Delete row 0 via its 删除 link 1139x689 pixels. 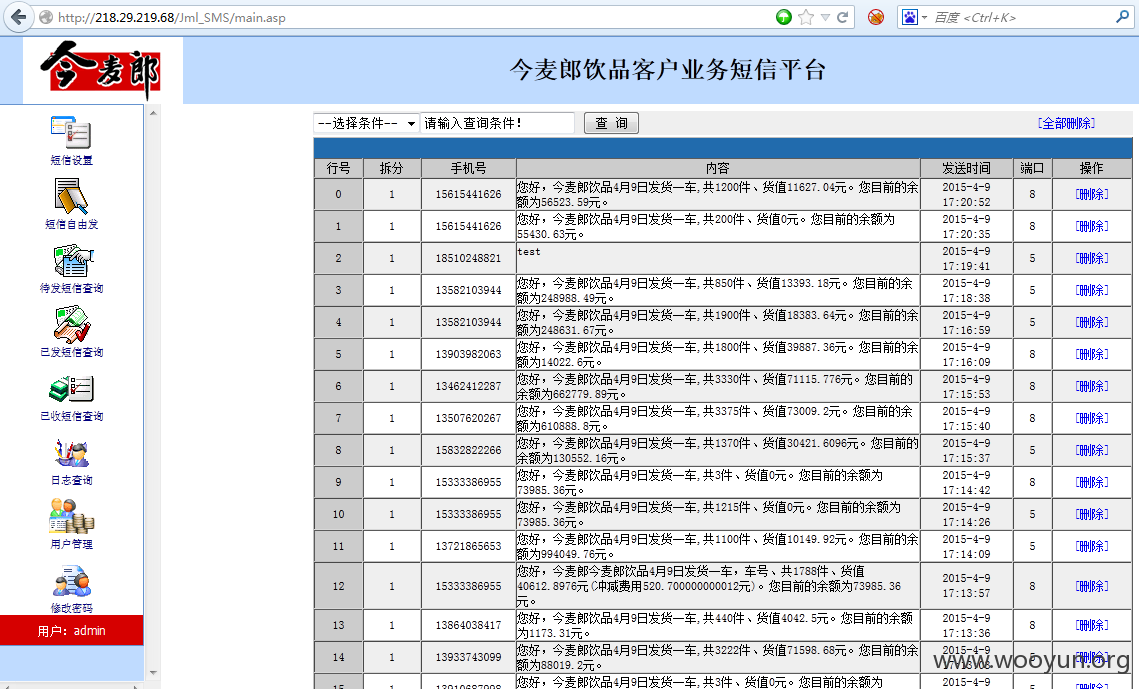click(1092, 195)
